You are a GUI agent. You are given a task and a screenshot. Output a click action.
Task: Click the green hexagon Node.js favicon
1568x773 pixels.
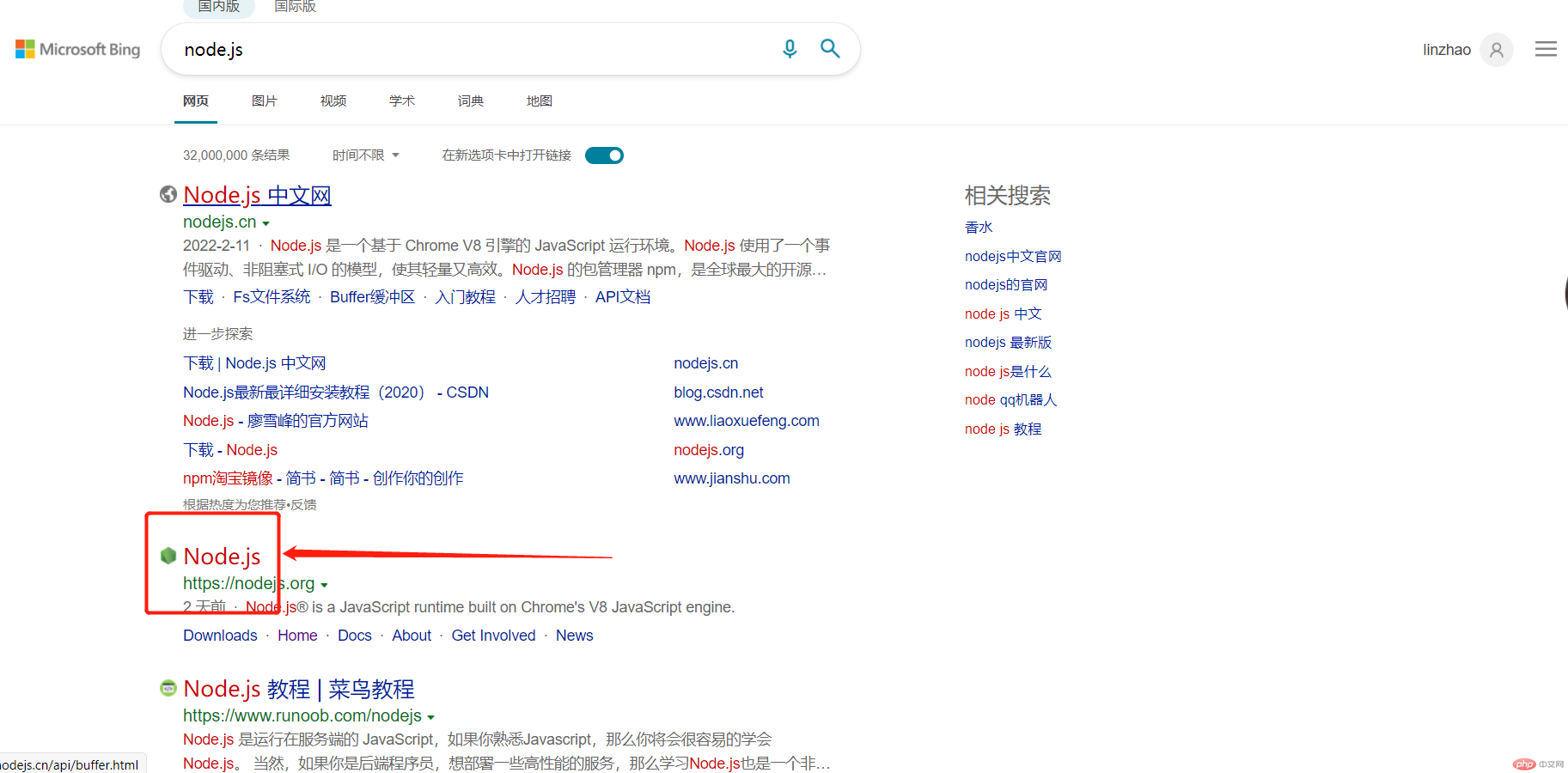pos(168,557)
